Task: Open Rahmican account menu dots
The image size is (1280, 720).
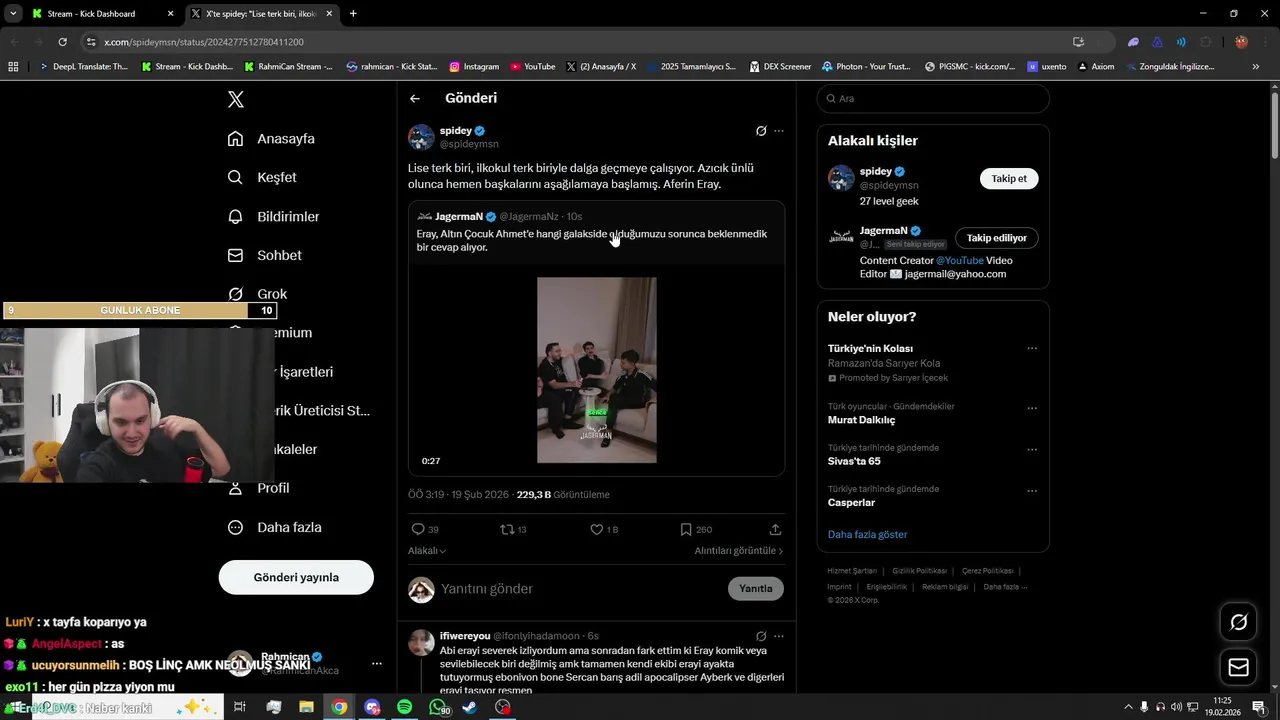Action: pos(377,664)
